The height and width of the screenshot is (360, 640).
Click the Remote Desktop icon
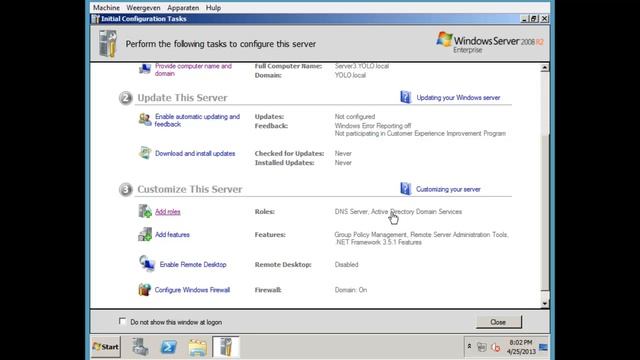pyautogui.click(x=147, y=263)
